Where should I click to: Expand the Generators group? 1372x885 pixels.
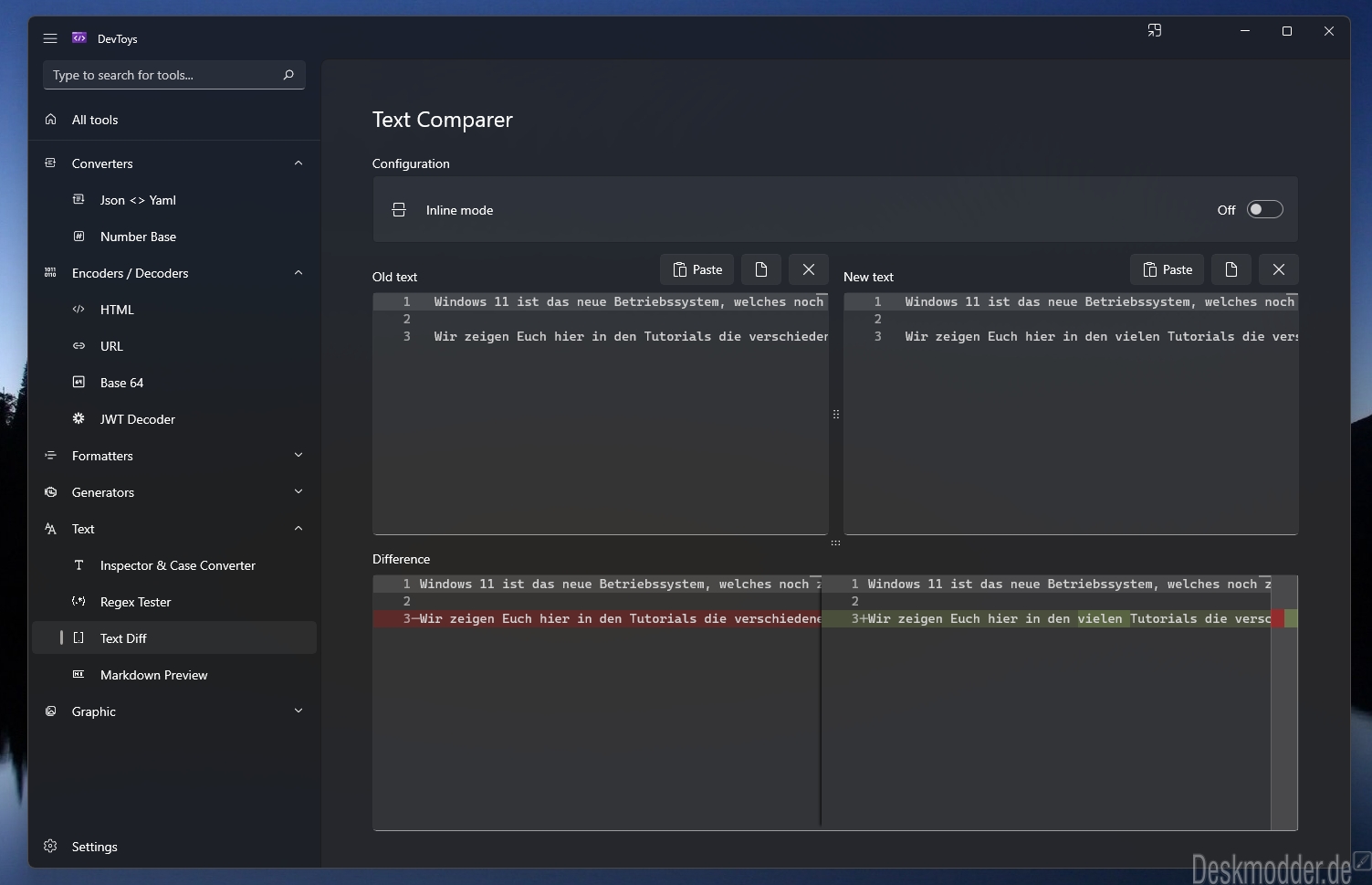click(298, 492)
